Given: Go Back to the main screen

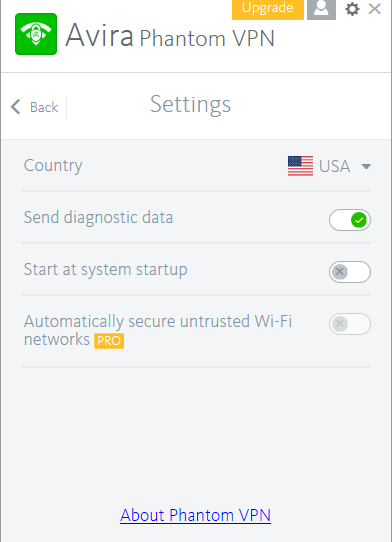Looking at the screenshot, I should coord(34,107).
